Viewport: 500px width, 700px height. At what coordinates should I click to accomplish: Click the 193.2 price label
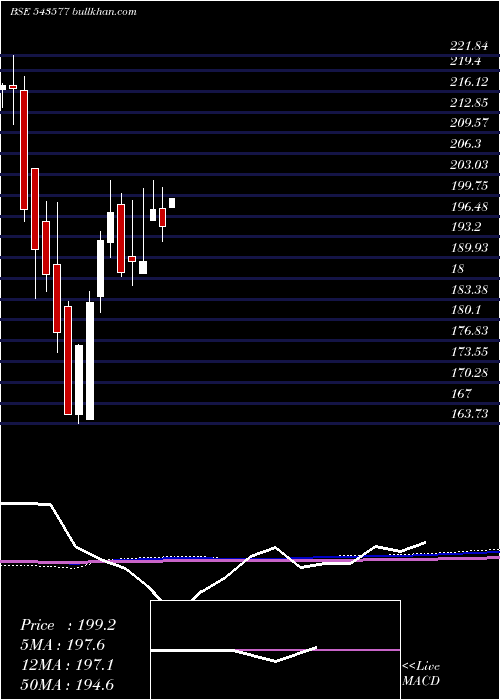pyautogui.click(x=466, y=227)
